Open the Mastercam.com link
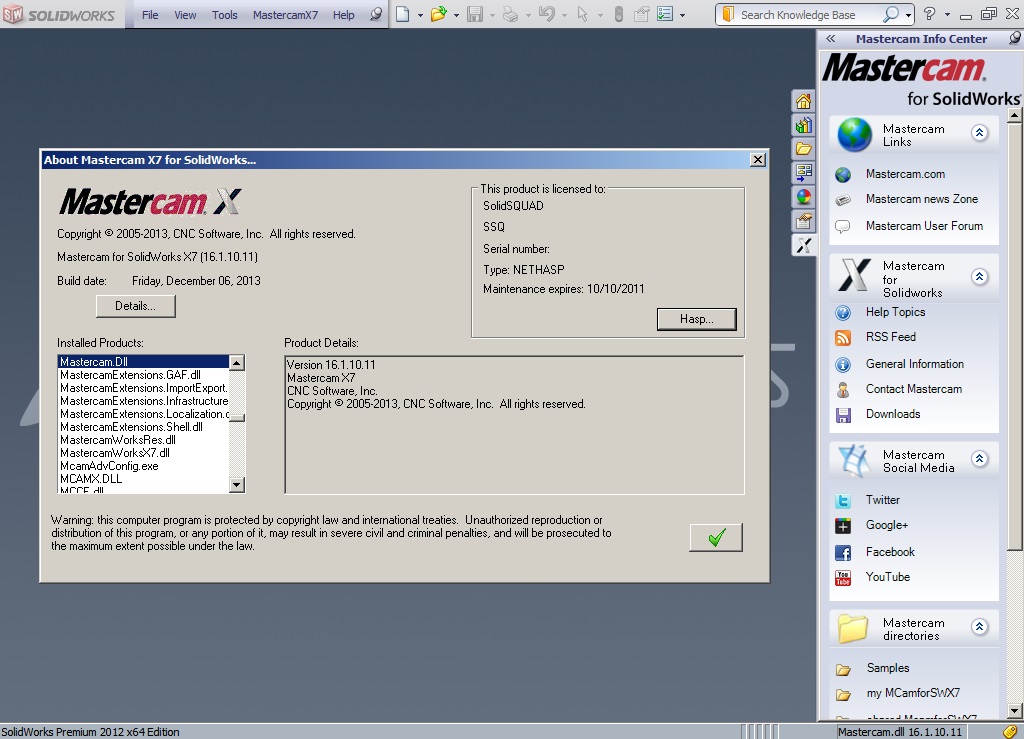 [905, 174]
